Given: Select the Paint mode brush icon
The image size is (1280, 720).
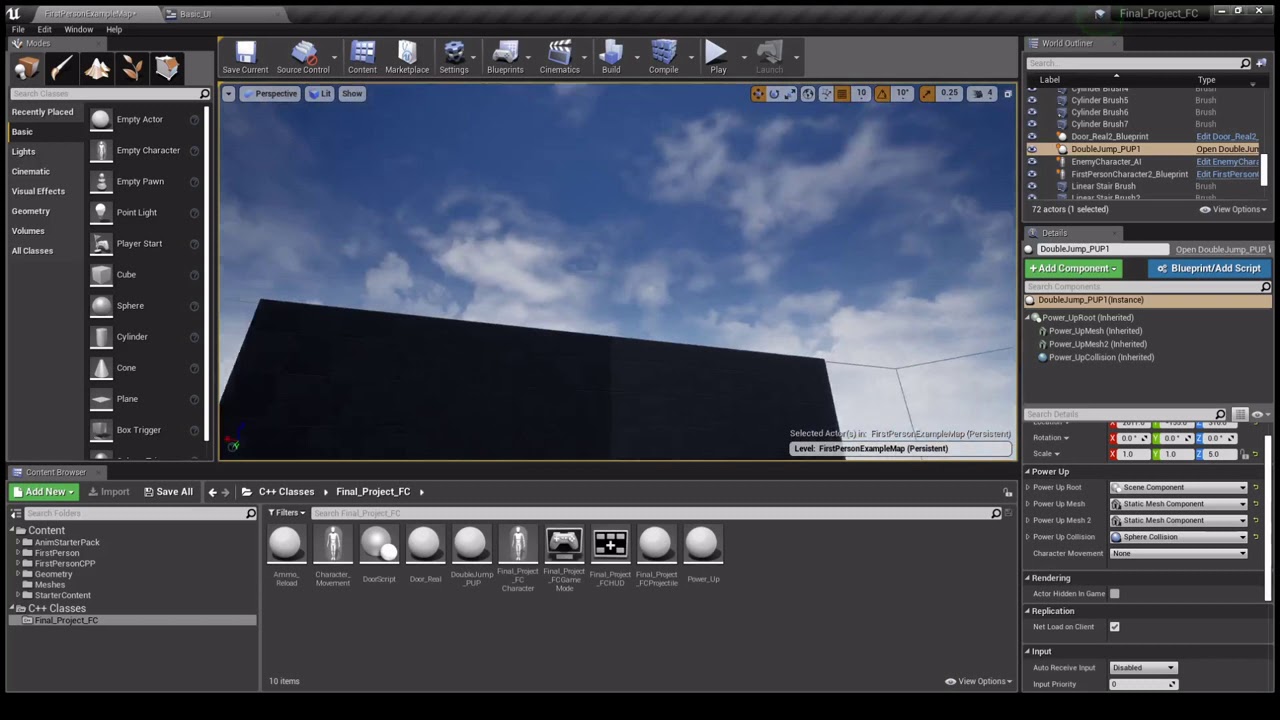Looking at the screenshot, I should point(62,68).
